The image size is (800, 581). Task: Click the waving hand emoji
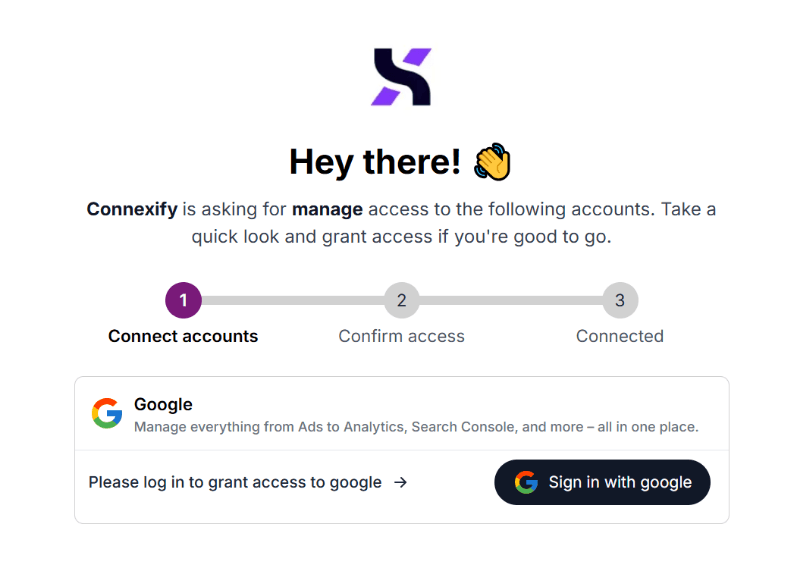[x=493, y=161]
